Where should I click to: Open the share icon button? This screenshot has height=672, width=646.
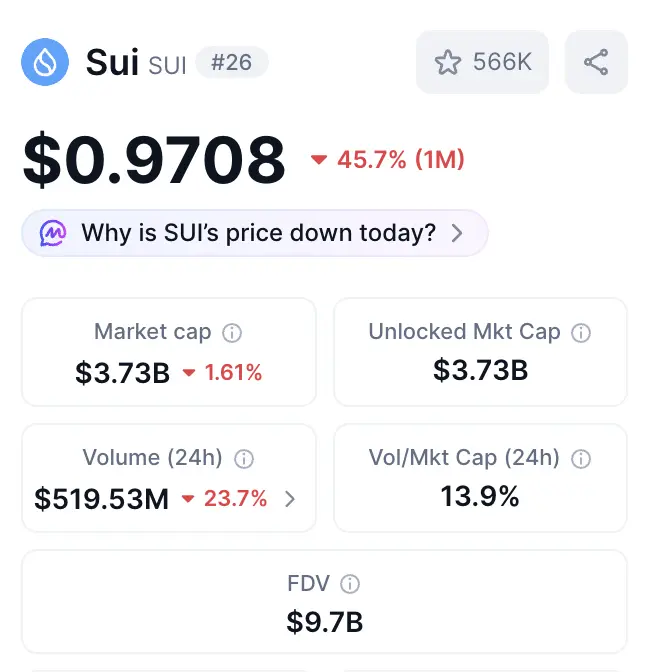pos(596,62)
